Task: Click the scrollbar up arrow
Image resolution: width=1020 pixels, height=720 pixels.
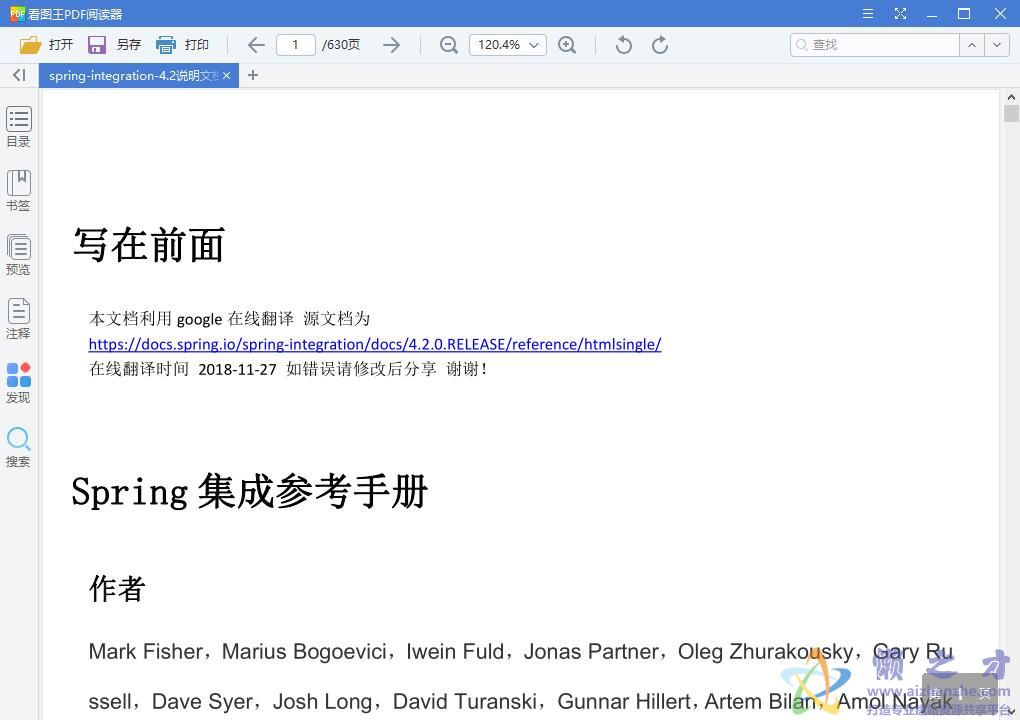Action: coord(1011,97)
